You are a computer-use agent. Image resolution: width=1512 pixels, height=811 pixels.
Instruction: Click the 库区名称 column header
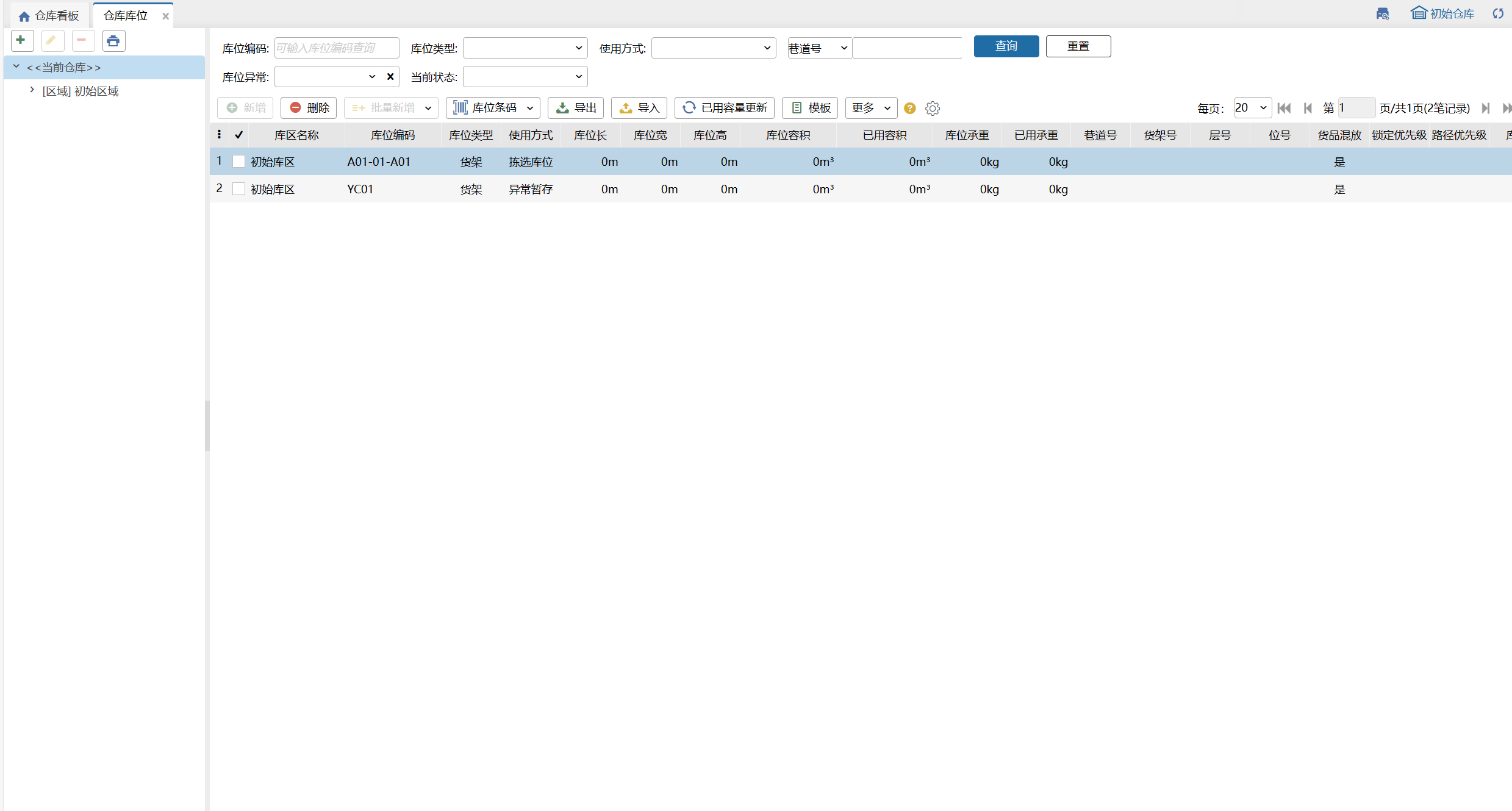(296, 135)
